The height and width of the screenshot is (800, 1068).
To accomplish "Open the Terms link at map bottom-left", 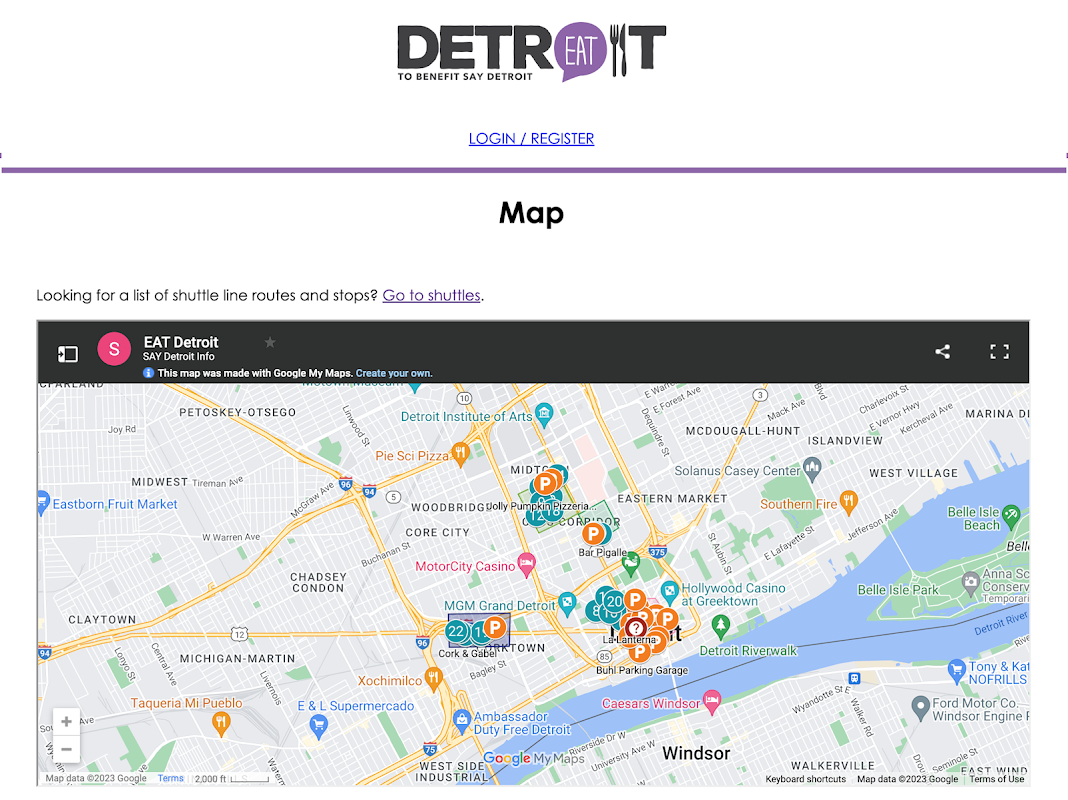I will [170, 778].
